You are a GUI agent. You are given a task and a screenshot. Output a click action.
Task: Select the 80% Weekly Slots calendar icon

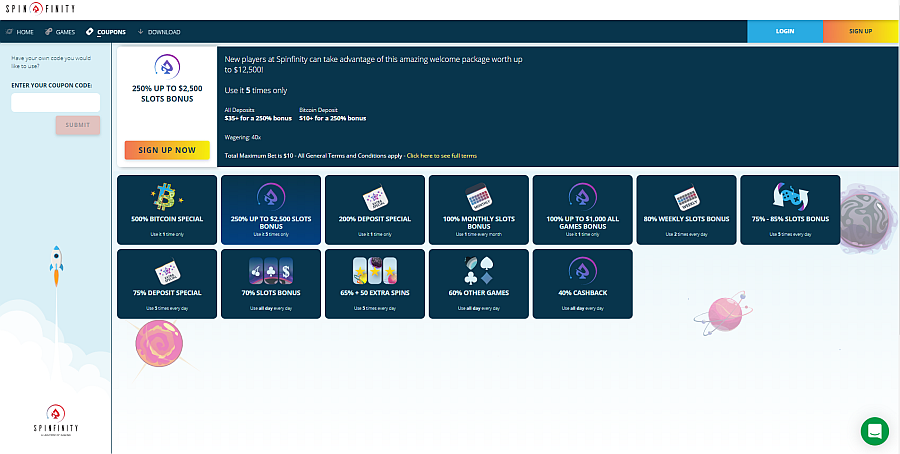(x=686, y=198)
